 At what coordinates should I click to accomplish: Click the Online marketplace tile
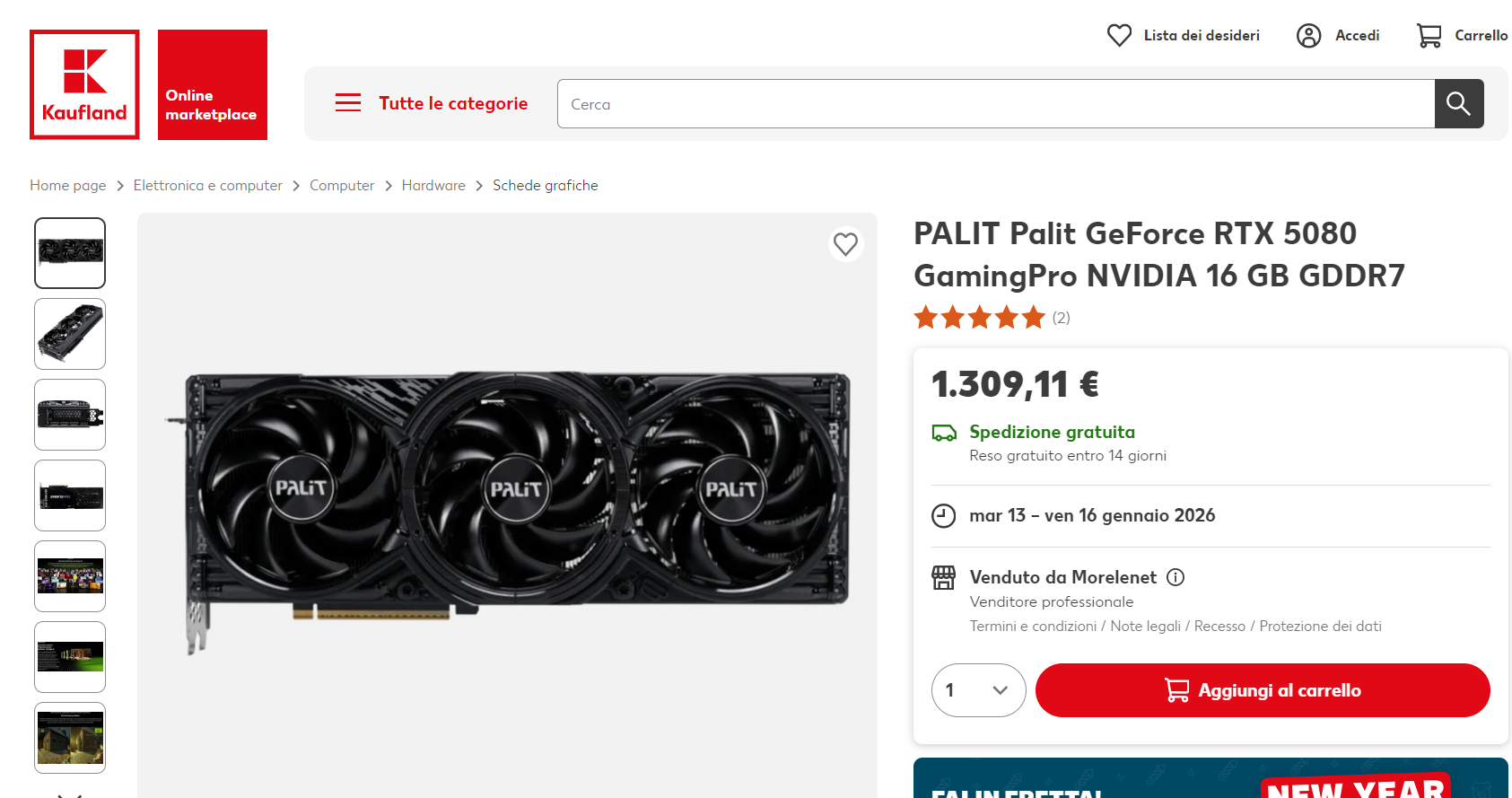pyautogui.click(x=213, y=84)
